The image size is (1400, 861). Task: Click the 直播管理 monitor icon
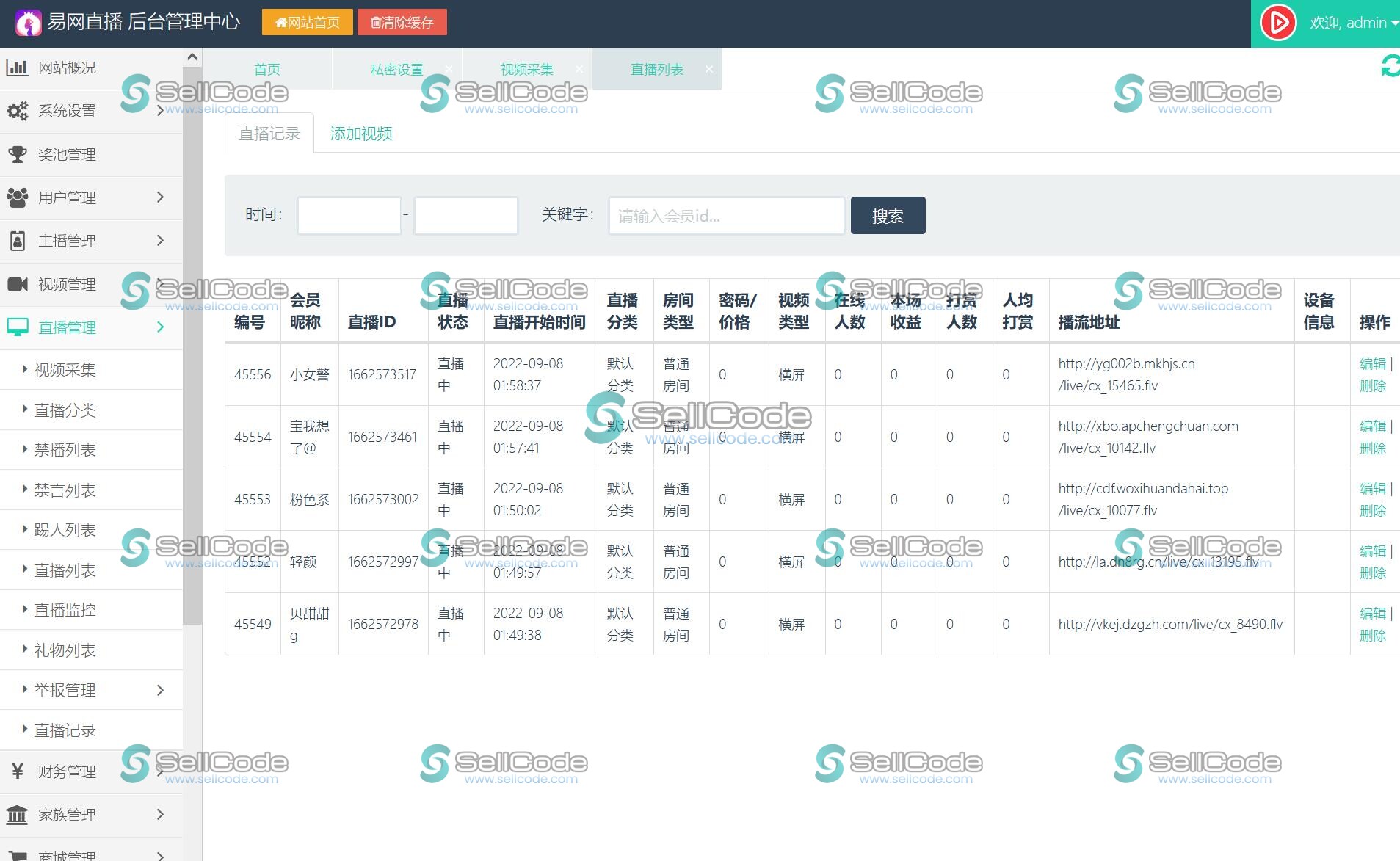17,327
